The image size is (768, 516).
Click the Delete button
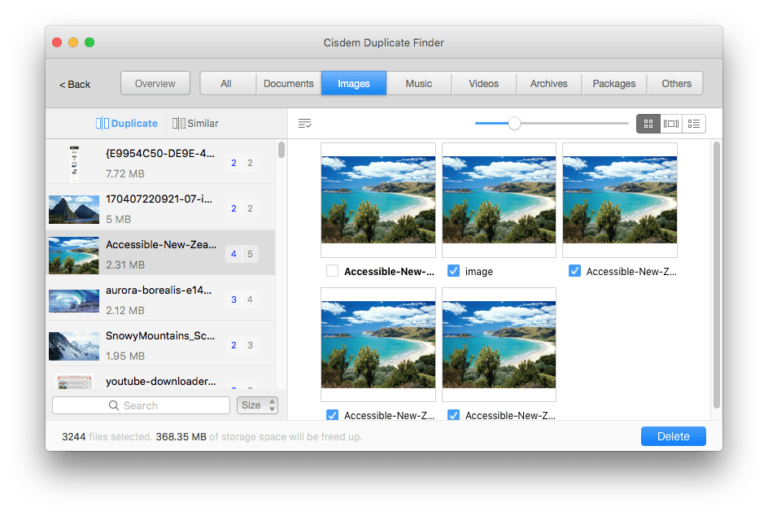(x=673, y=437)
